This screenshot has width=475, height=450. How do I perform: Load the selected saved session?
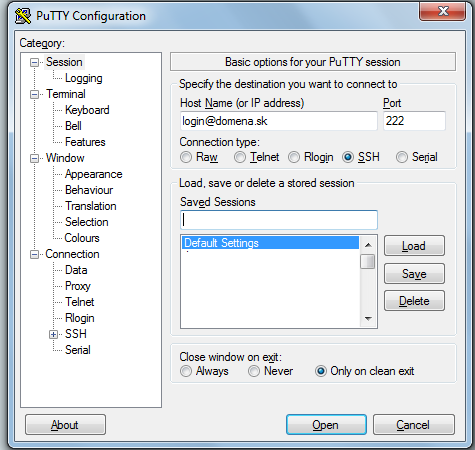point(414,246)
